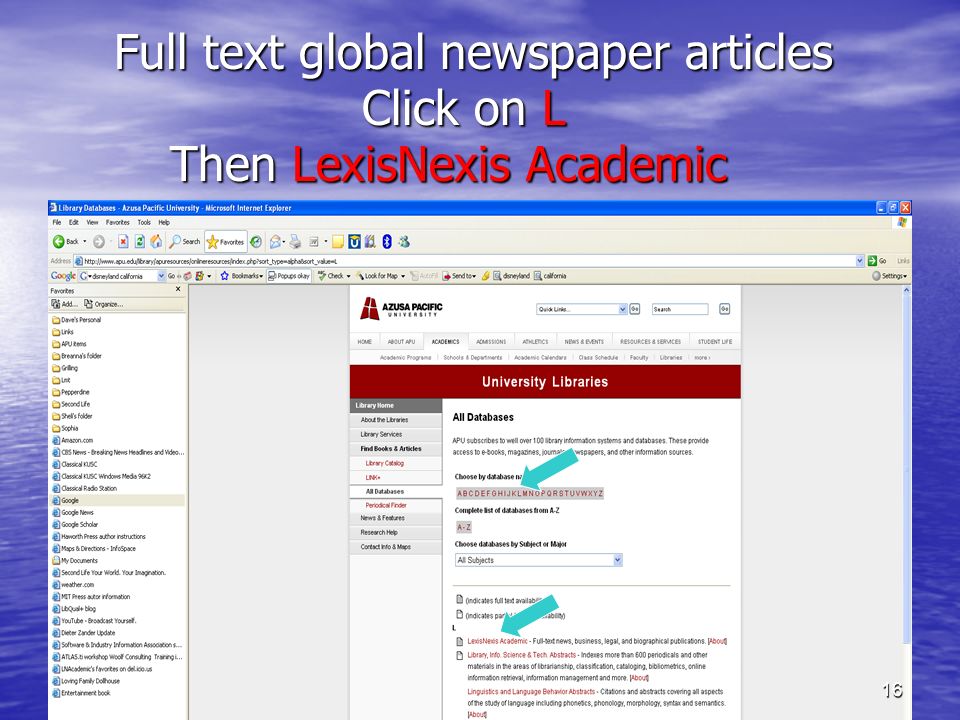This screenshot has height=720, width=960.
Task: Click the page vertical scrollbar
Action: coord(906,465)
